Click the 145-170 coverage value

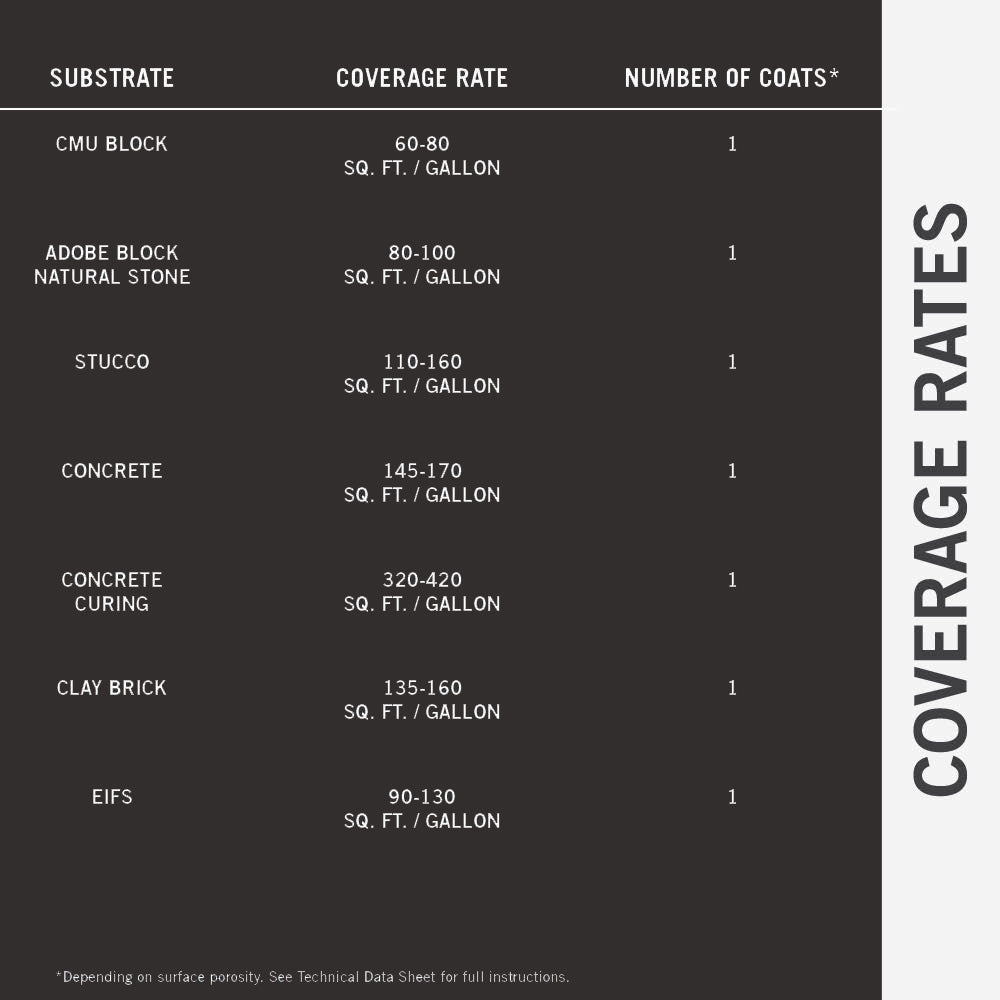[421, 471]
